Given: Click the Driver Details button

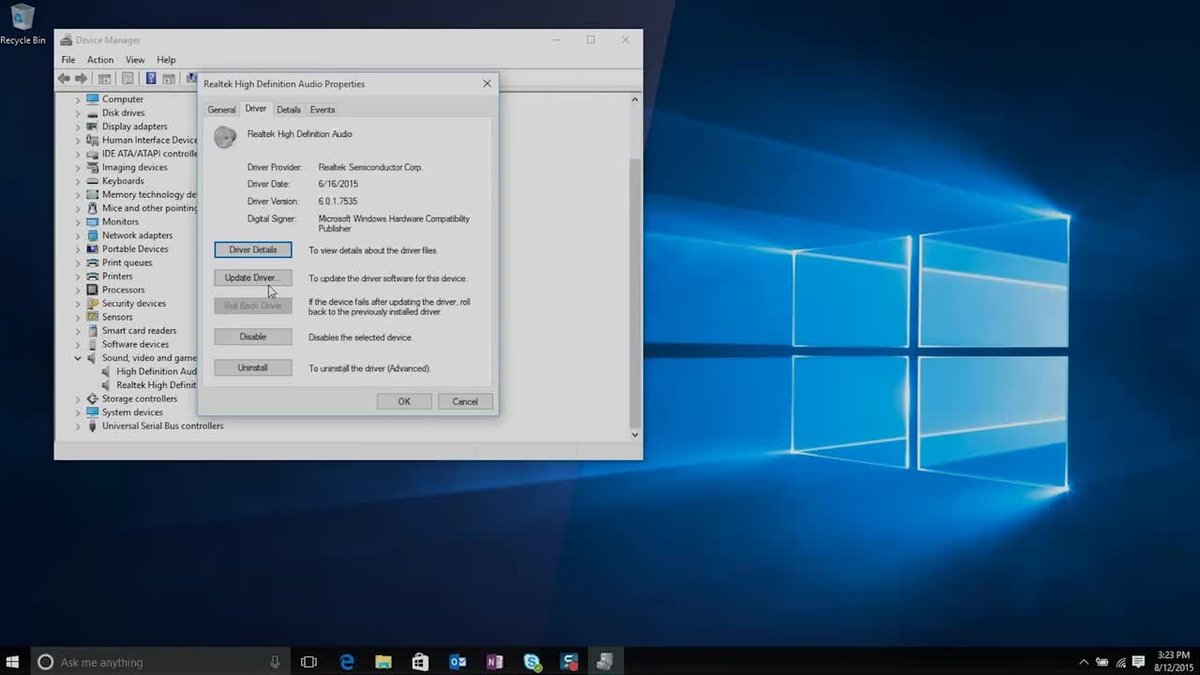Looking at the screenshot, I should 252,249.
